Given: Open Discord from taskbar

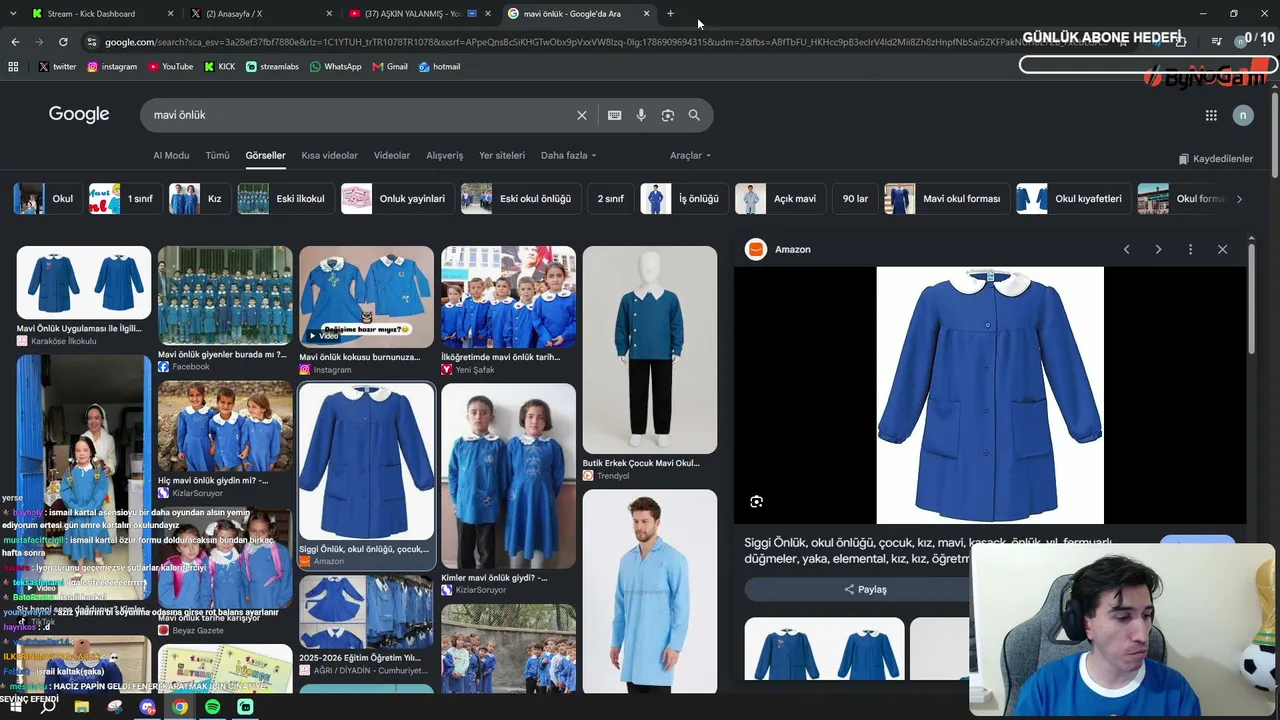Looking at the screenshot, I should point(148,707).
